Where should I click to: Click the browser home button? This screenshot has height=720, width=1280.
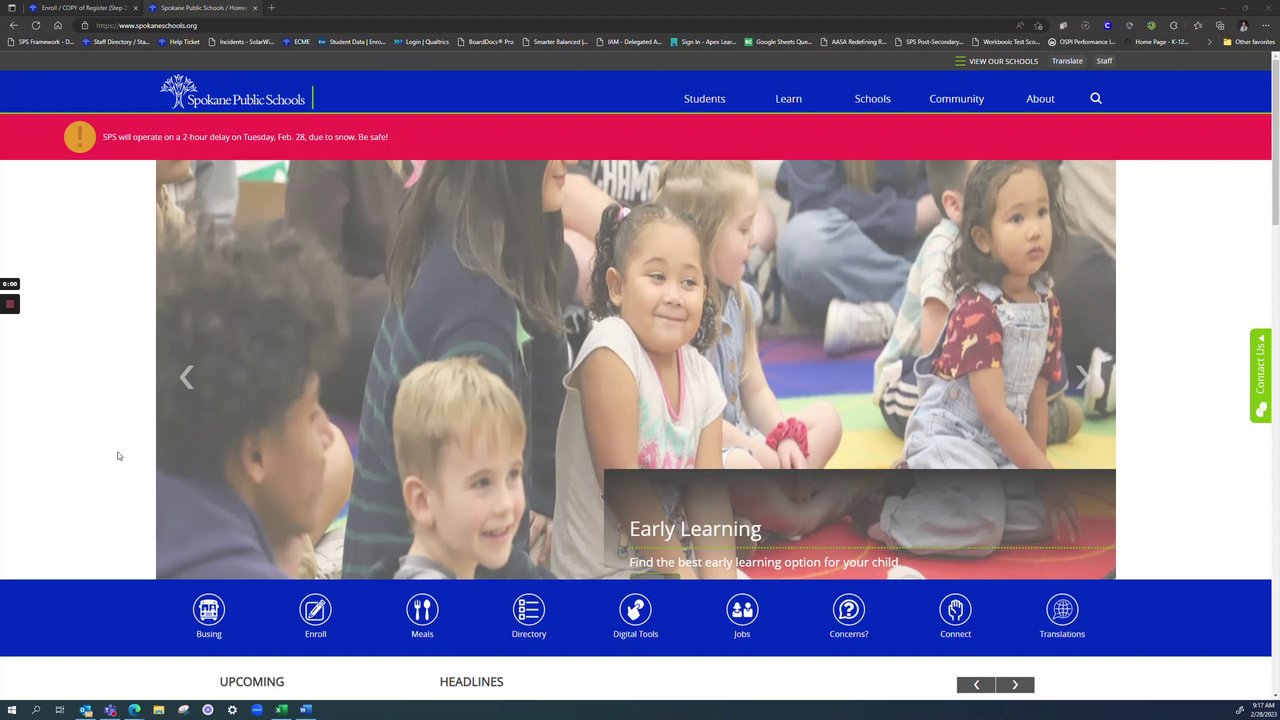[x=58, y=25]
